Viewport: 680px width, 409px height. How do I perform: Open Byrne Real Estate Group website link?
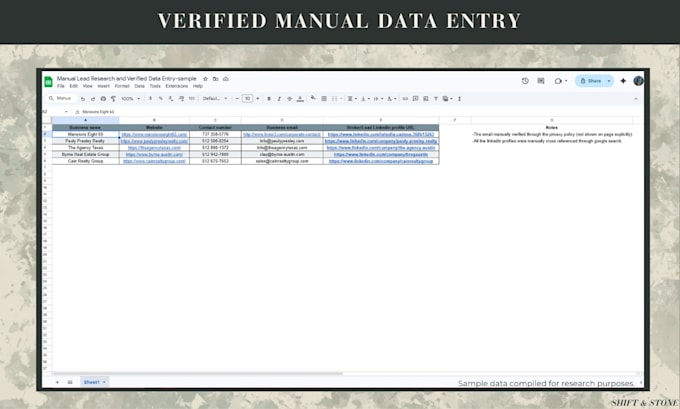(x=154, y=154)
